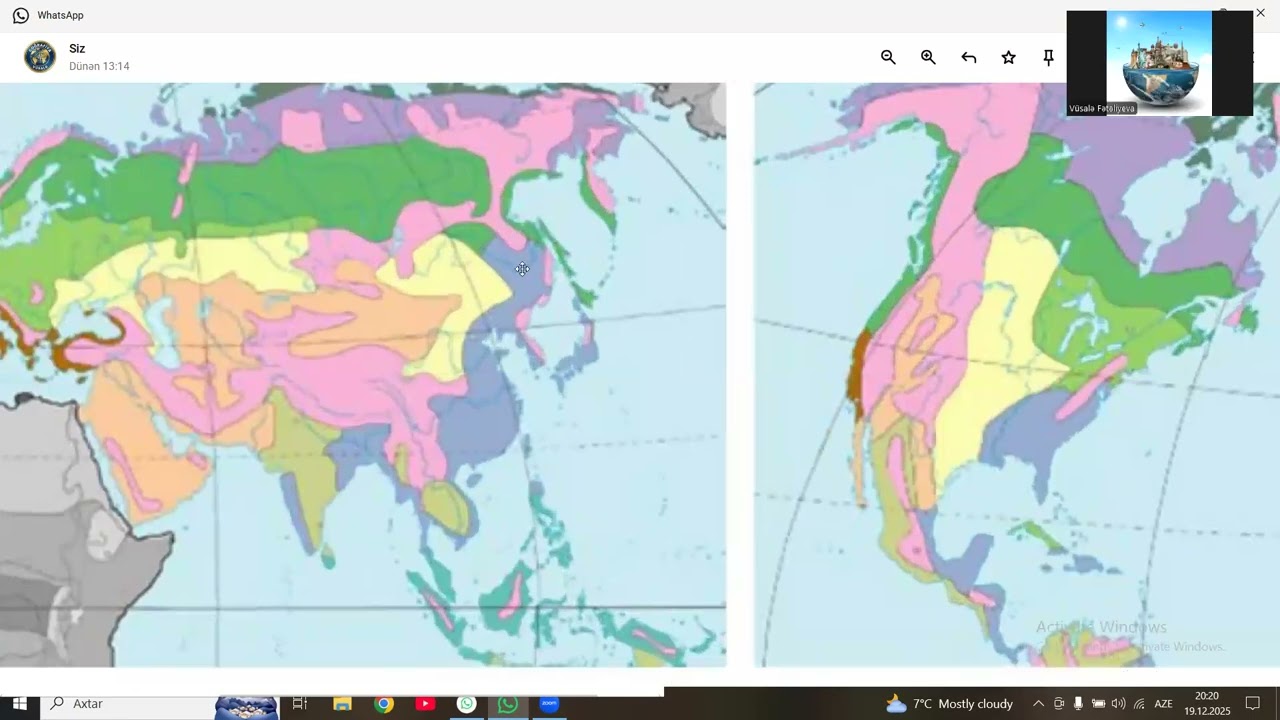Open the first WhatsApp taskbar icon
The image size is (1280, 720).
click(x=466, y=704)
